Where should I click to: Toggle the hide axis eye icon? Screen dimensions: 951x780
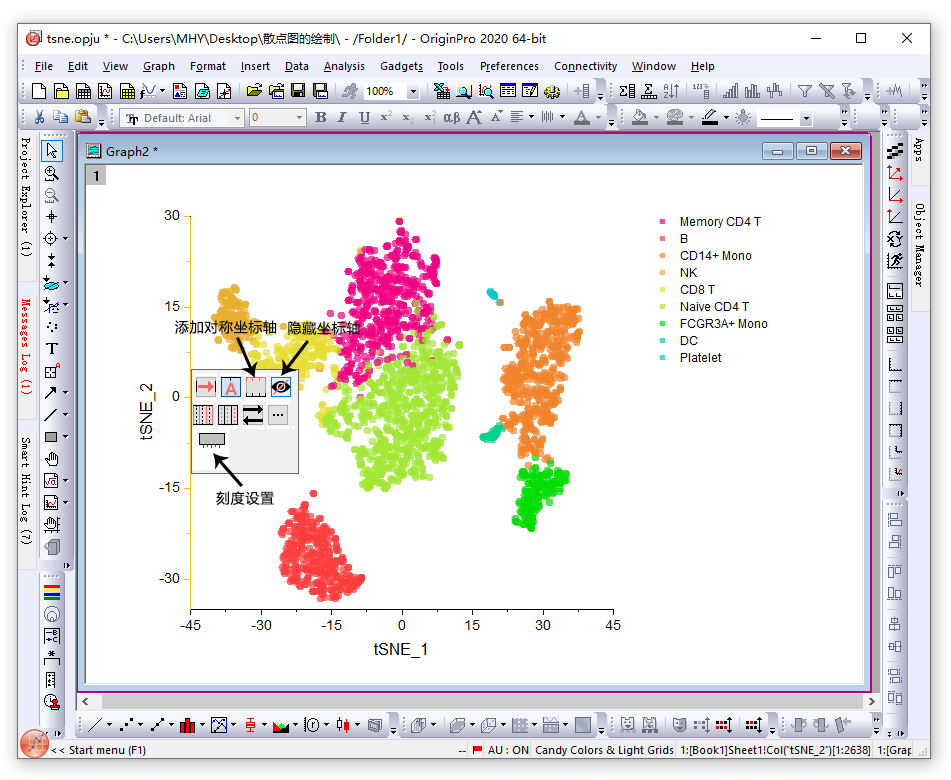pyautogui.click(x=281, y=386)
